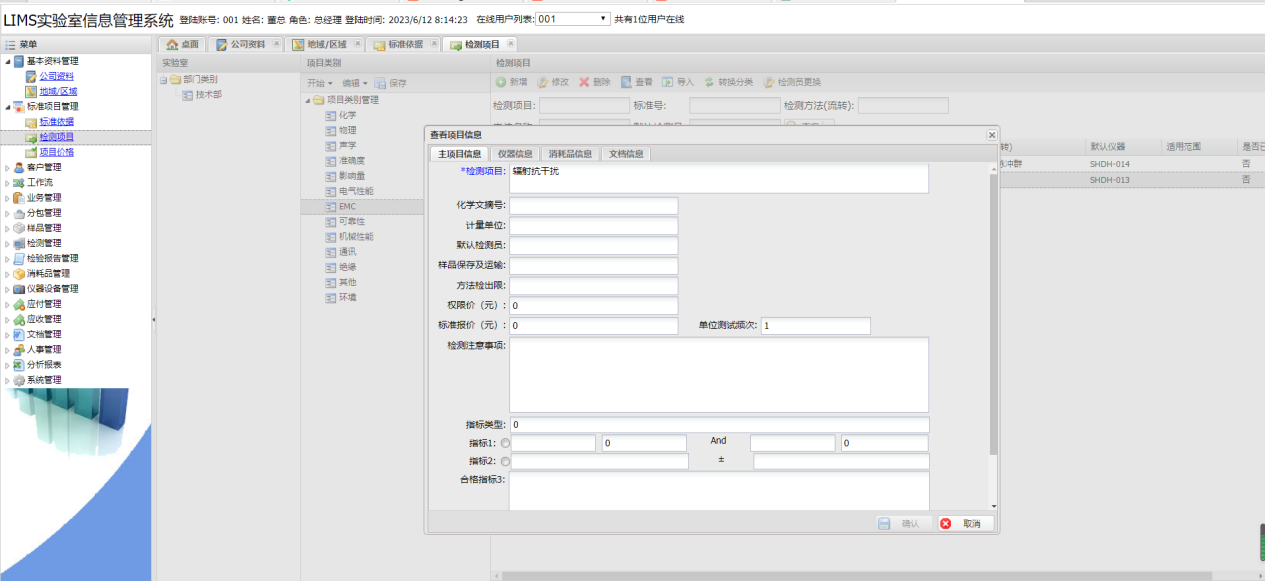Select 可靠性 category in project tree
1265x581 pixels.
(352, 221)
